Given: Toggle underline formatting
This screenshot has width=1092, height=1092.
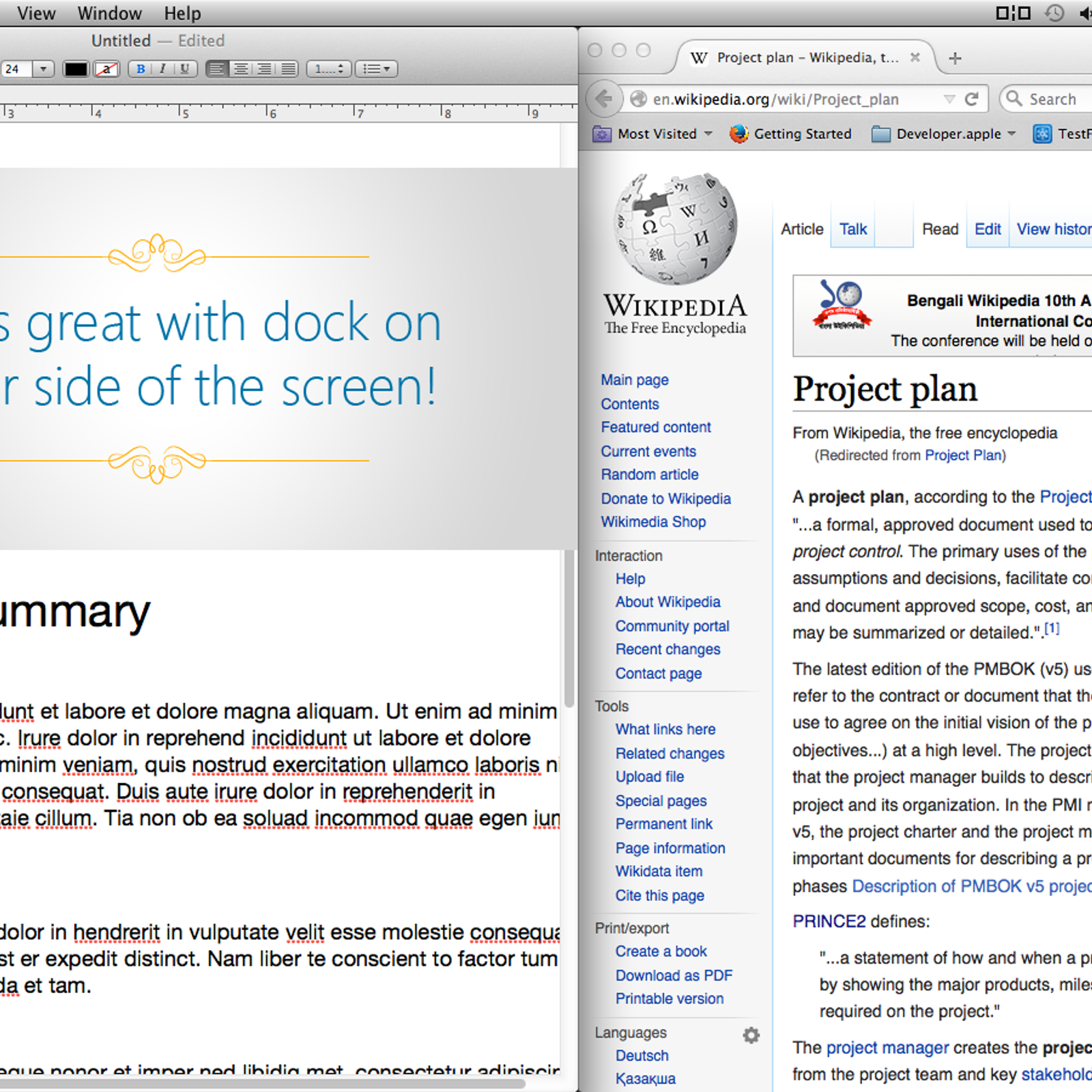Looking at the screenshot, I should click(184, 69).
